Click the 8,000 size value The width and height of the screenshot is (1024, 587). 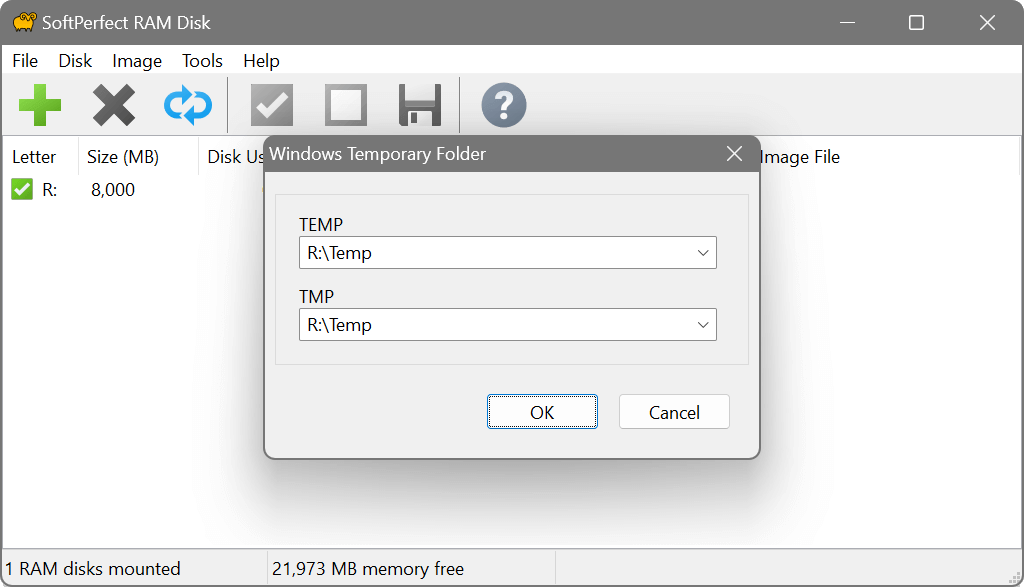[x=113, y=190]
